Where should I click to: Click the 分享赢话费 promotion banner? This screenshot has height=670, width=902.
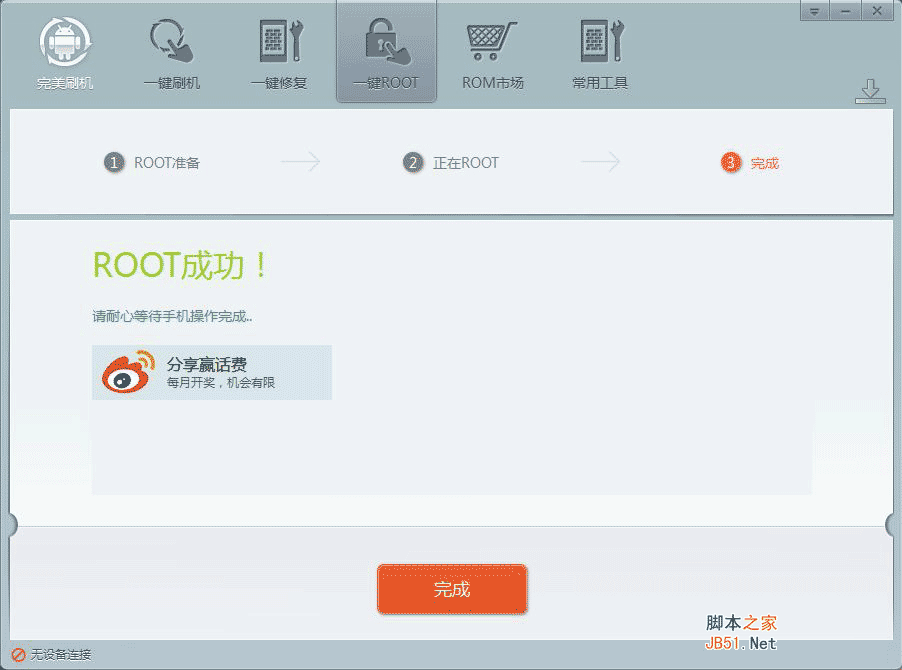click(212, 372)
